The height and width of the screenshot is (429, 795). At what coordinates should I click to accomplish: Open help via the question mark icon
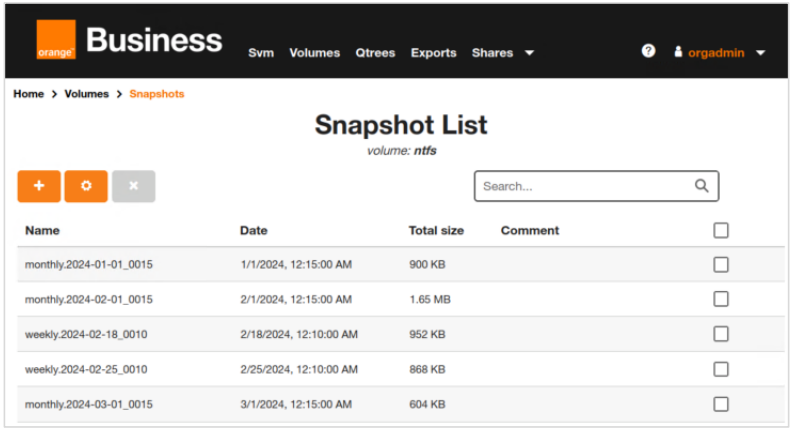[648, 51]
